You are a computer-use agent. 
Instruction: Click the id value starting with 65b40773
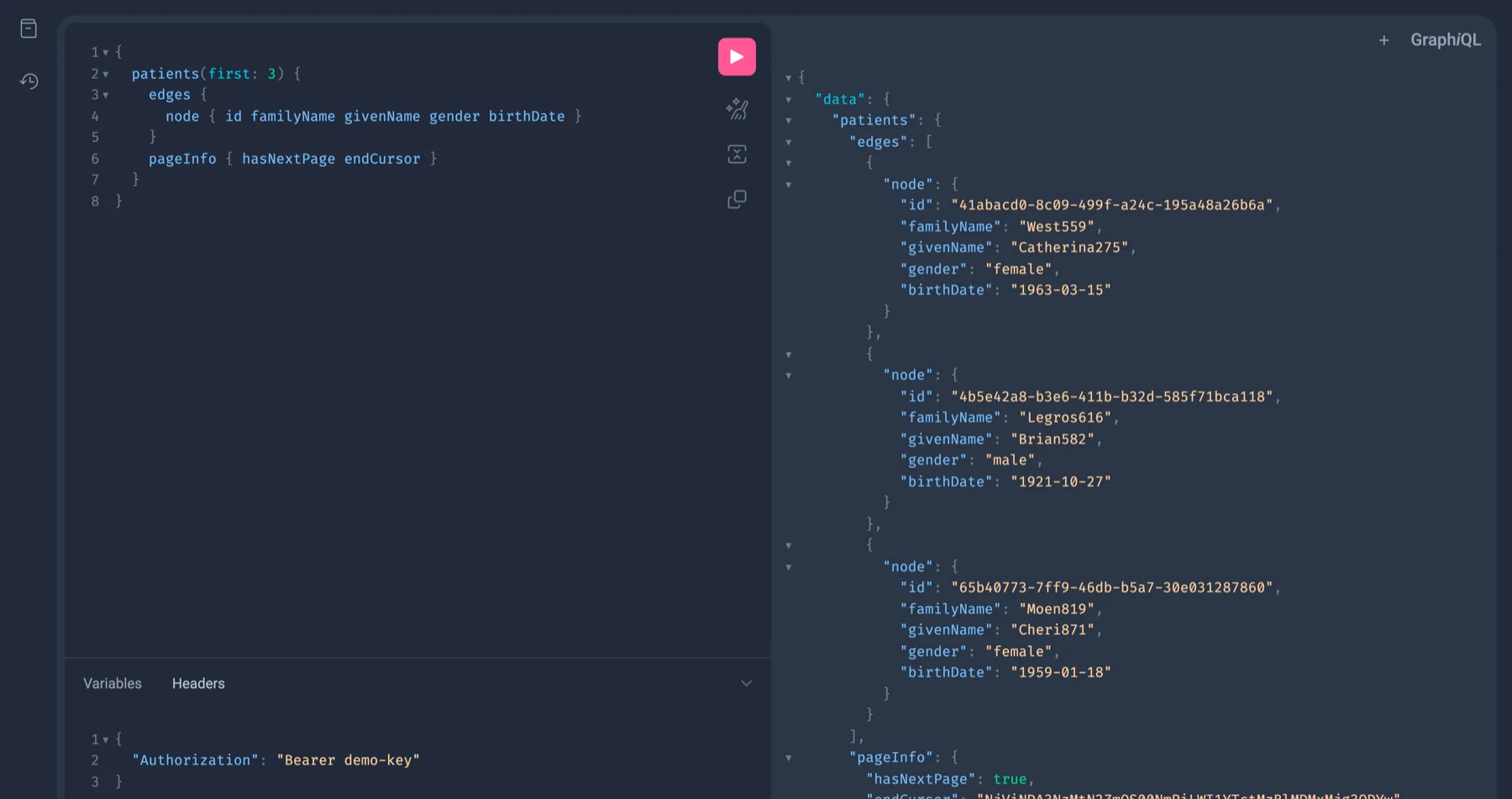pyautogui.click(x=1112, y=587)
